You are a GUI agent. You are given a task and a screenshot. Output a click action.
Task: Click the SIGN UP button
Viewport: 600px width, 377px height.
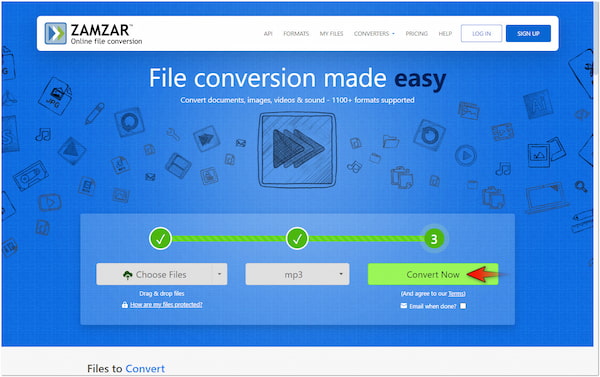point(528,34)
